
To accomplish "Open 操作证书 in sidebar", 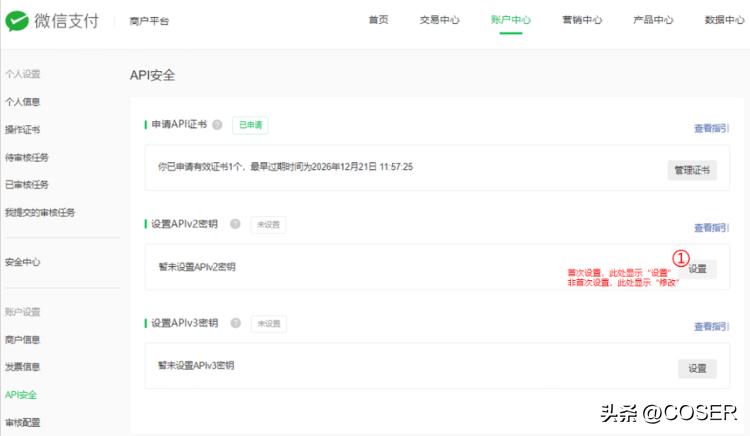I will click(22, 130).
